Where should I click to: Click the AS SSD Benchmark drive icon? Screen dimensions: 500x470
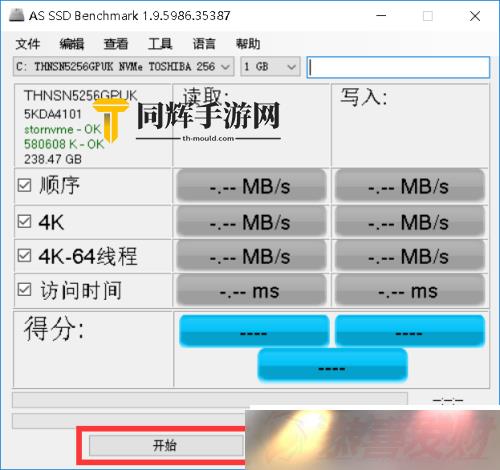pos(16,15)
